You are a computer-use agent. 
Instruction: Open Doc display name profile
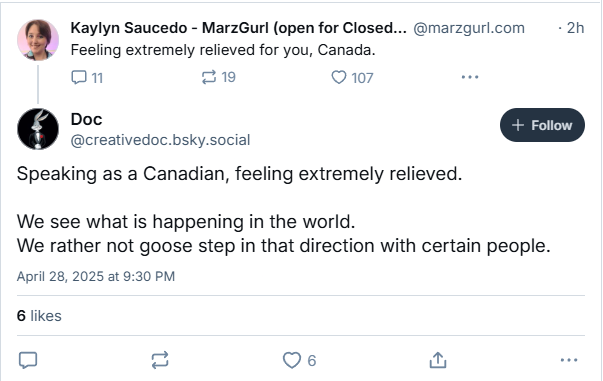click(x=87, y=119)
